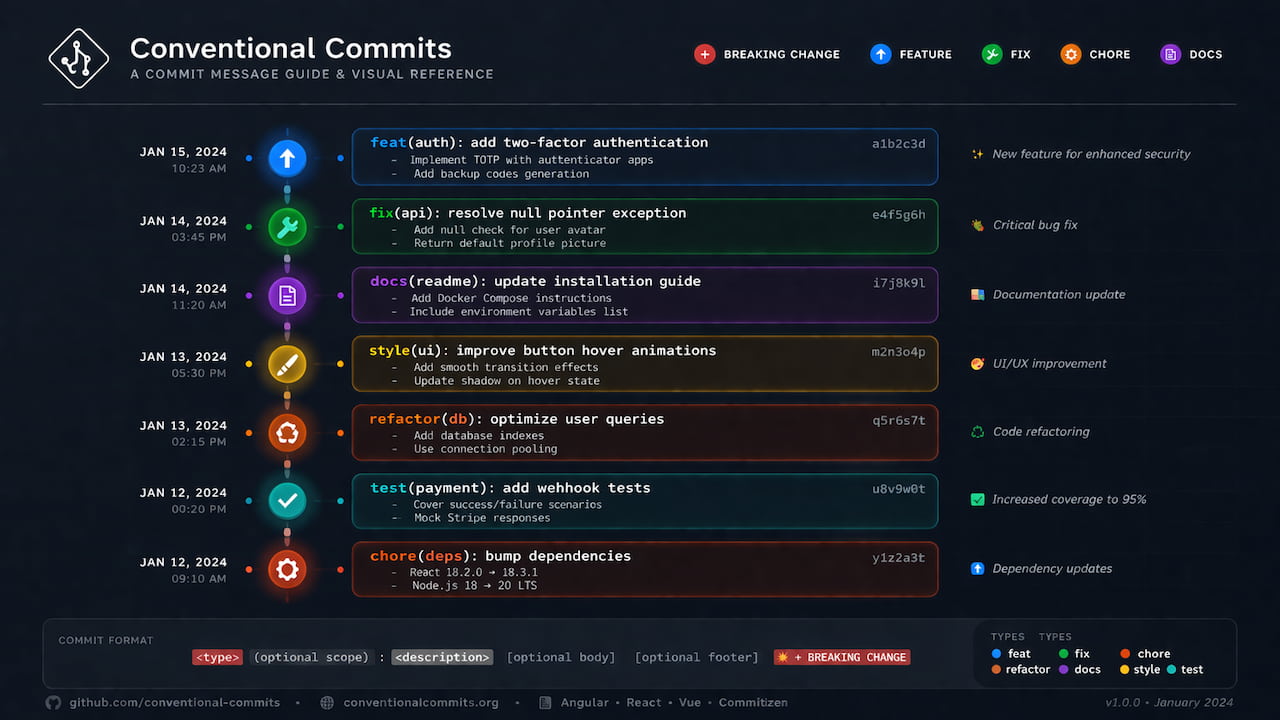Click the FIX wrench badge in the header

tap(991, 54)
